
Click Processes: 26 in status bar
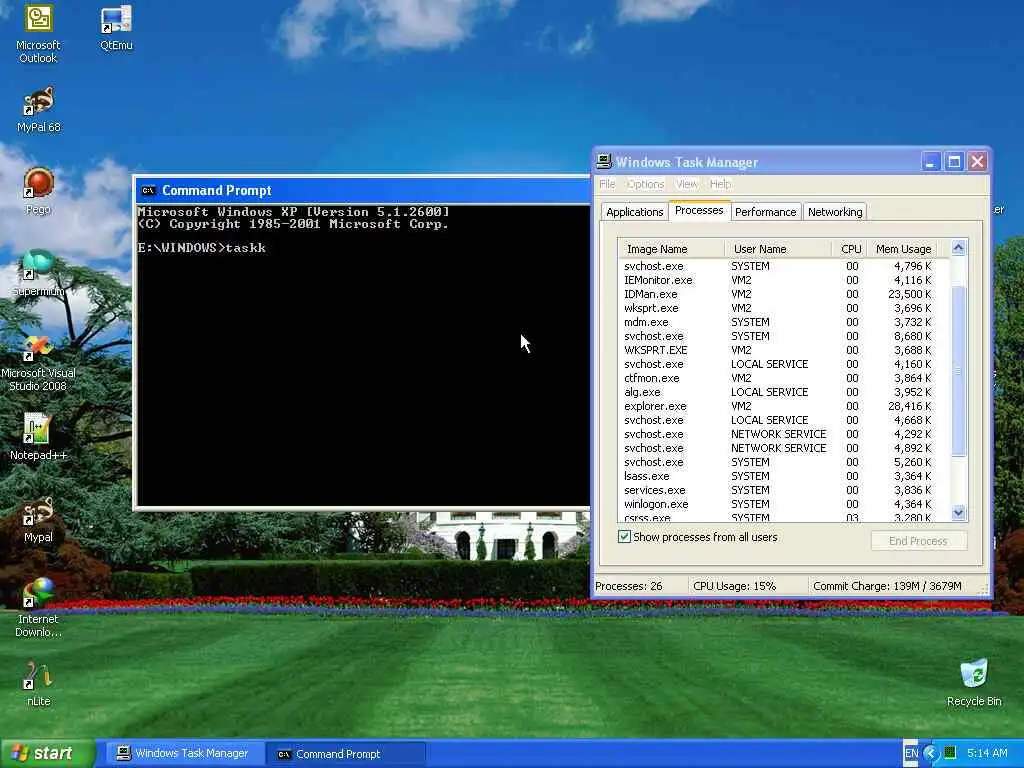629,586
